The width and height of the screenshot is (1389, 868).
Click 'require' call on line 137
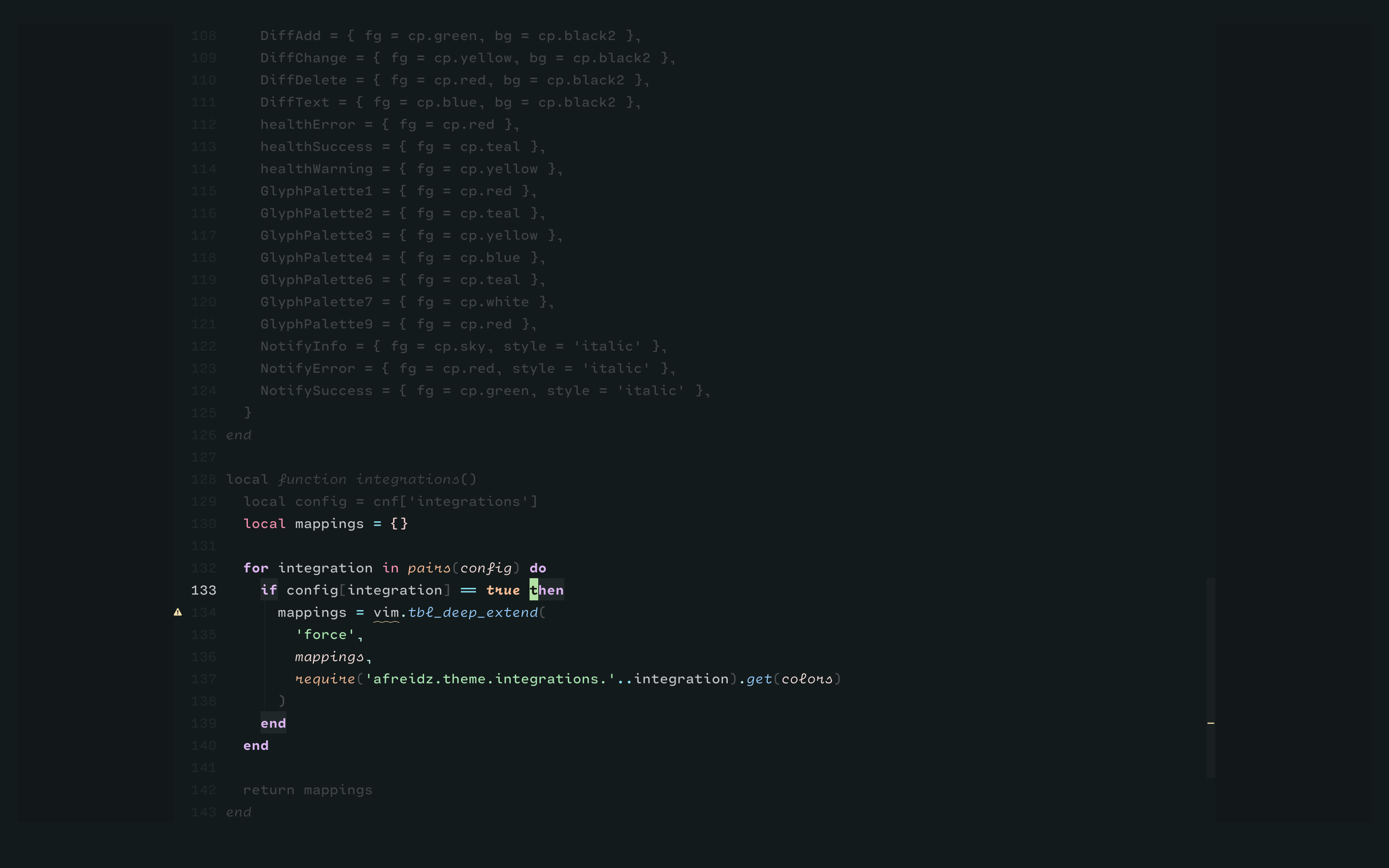click(325, 679)
